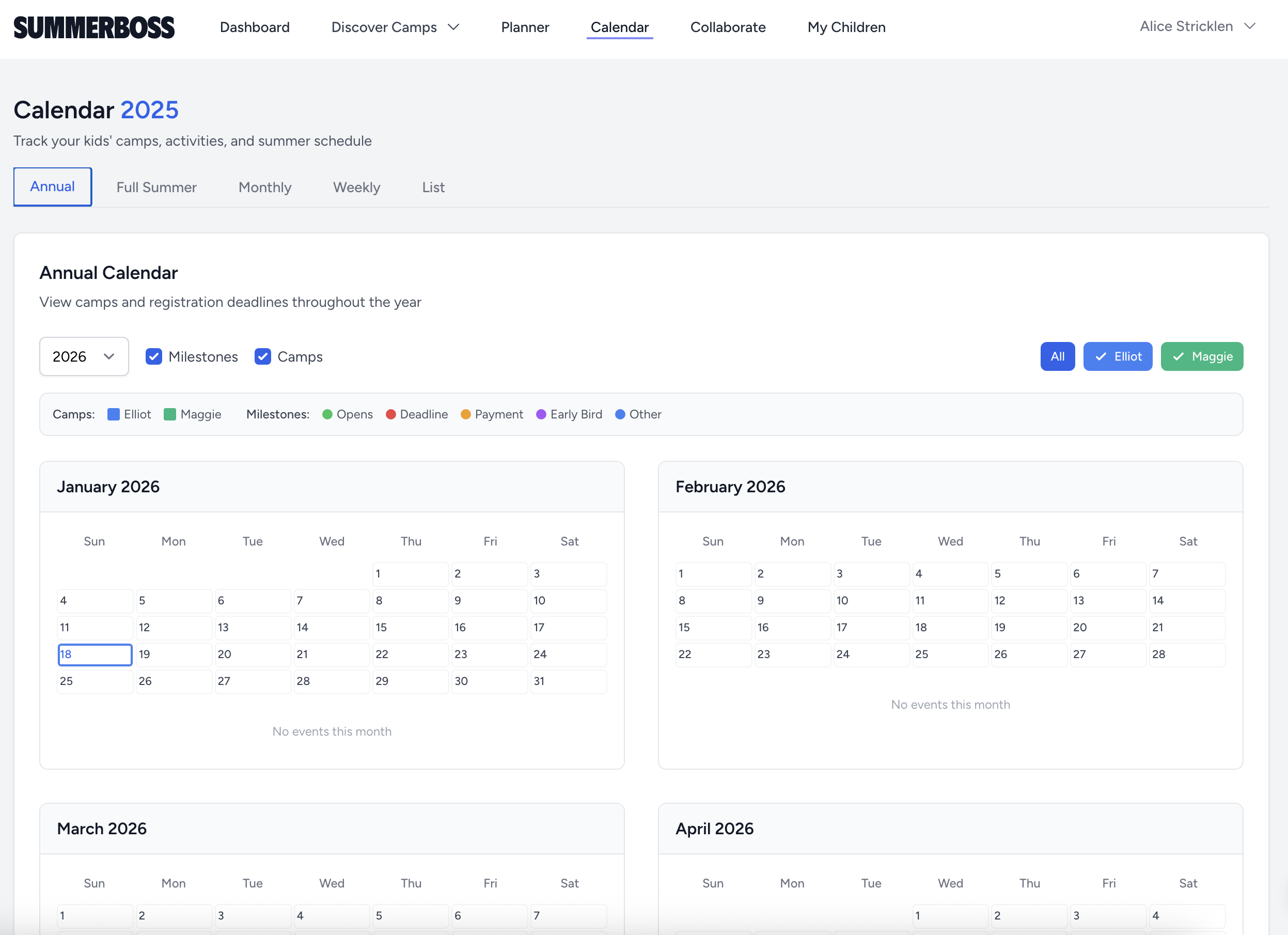Select January 7 day cell

pos(332,600)
